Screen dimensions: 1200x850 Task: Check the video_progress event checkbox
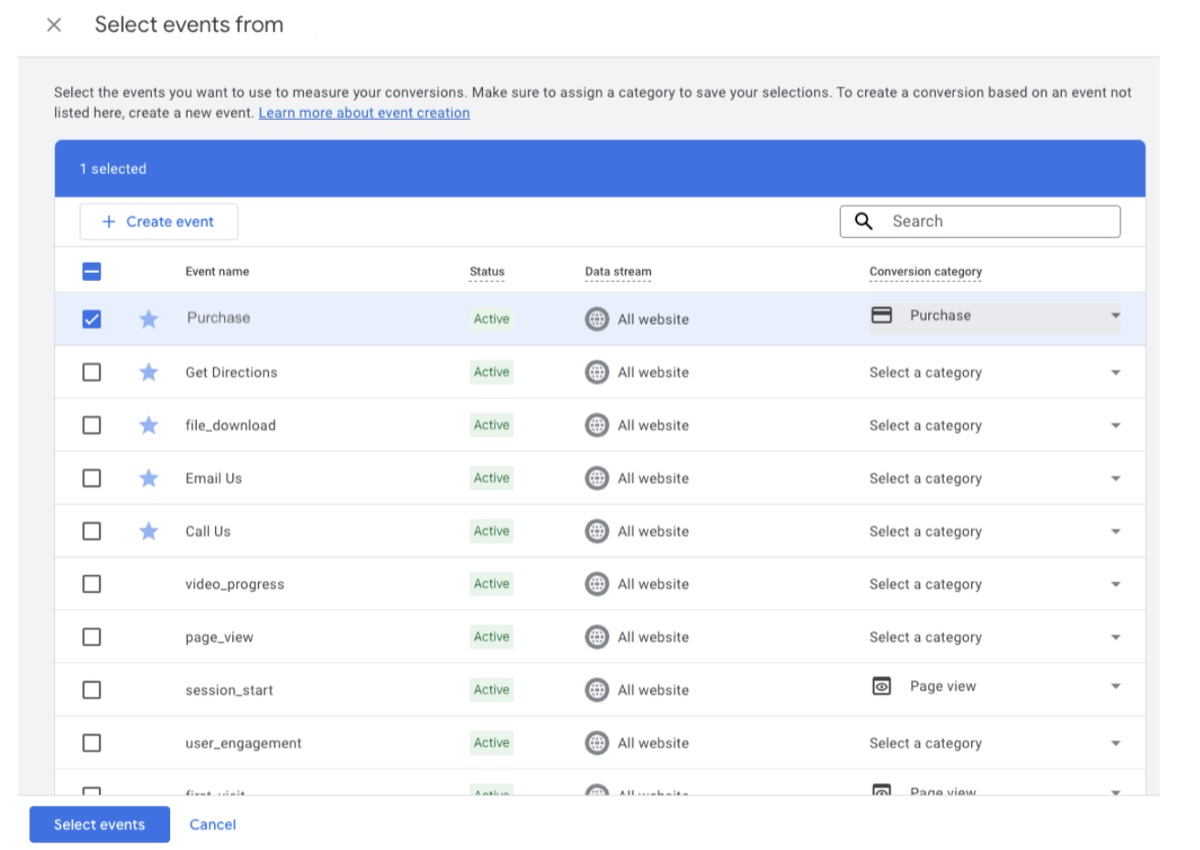pyautogui.click(x=91, y=584)
